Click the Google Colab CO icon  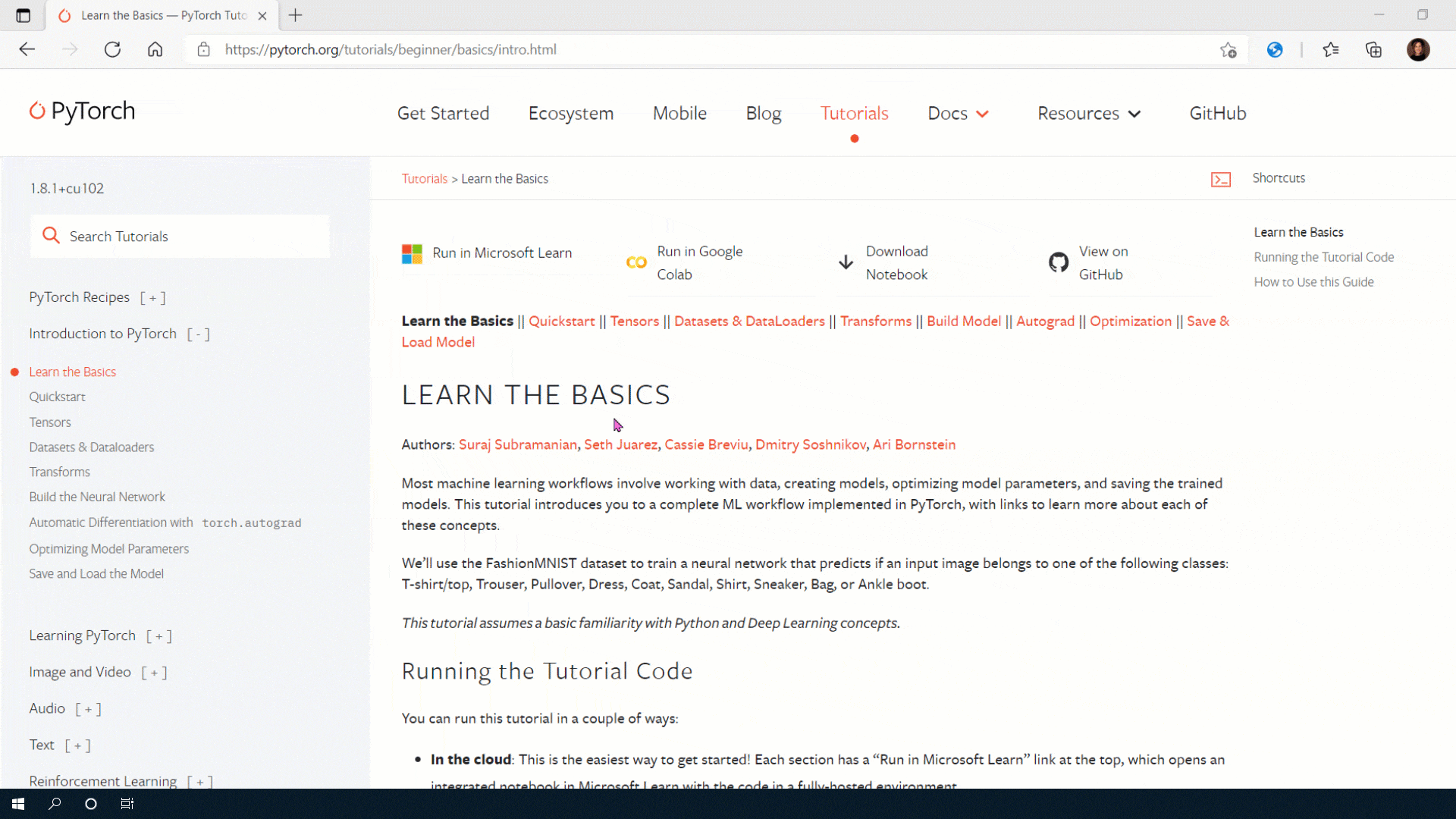(636, 262)
